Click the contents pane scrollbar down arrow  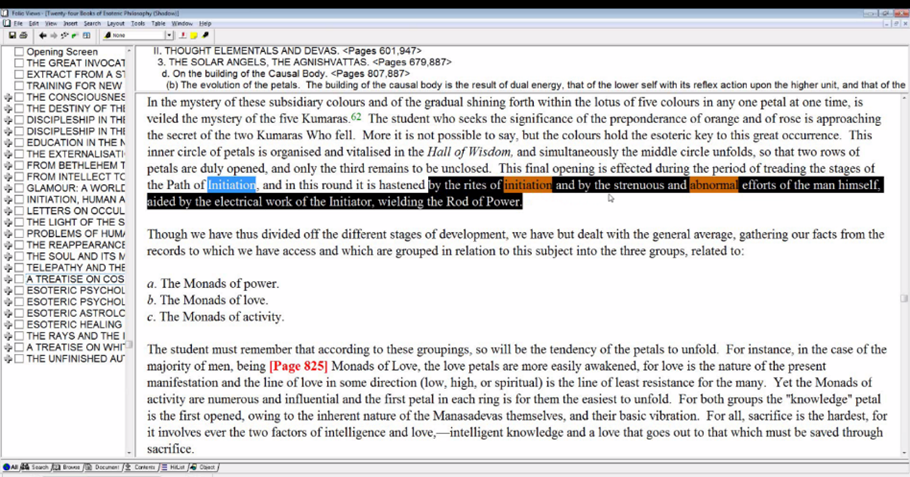click(129, 453)
